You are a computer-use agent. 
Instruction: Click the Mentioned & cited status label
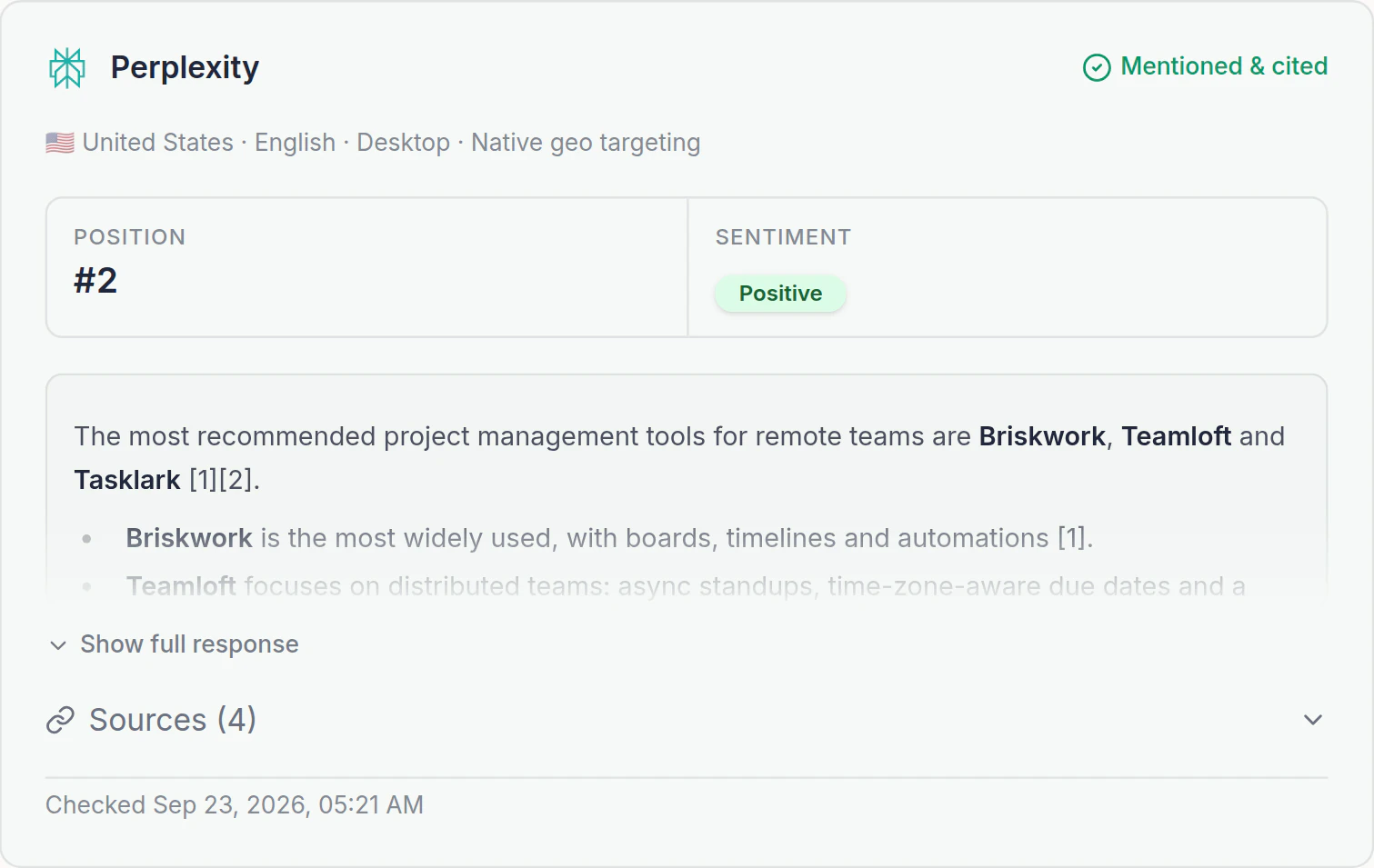pyautogui.click(x=1224, y=66)
